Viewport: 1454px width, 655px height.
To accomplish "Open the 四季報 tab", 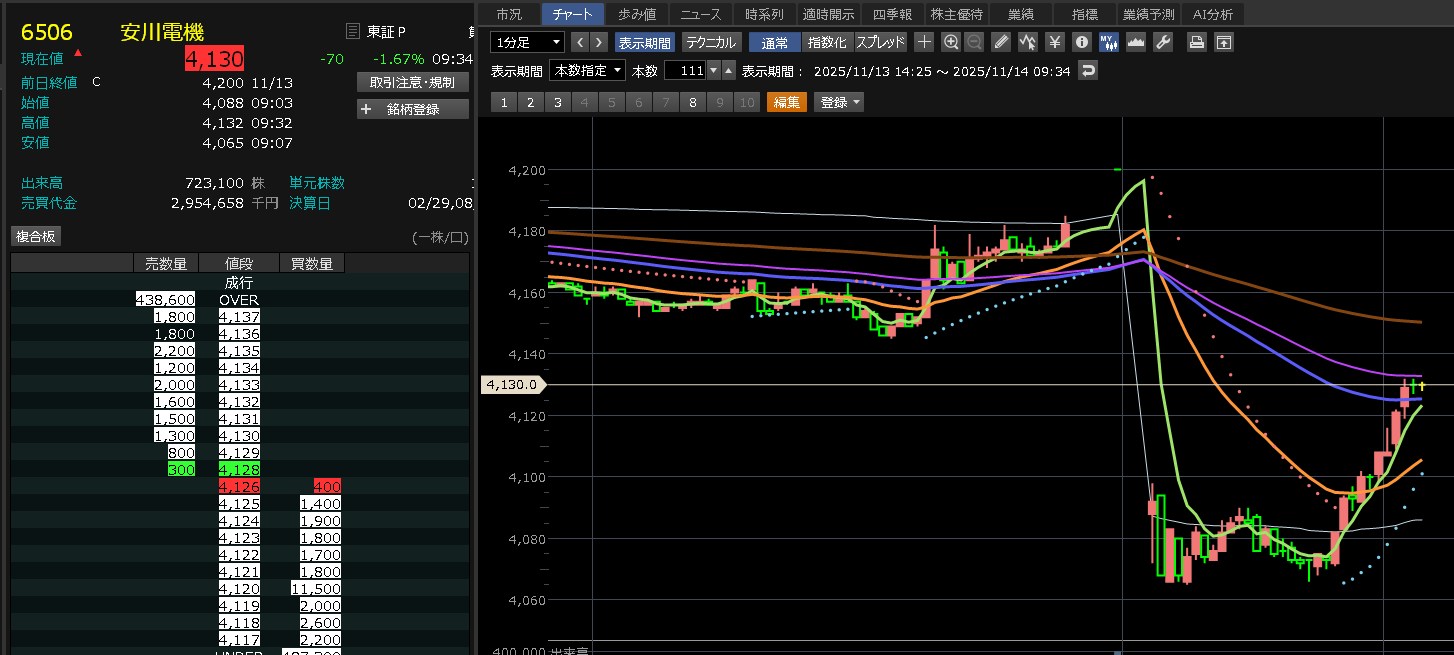I will (x=892, y=14).
